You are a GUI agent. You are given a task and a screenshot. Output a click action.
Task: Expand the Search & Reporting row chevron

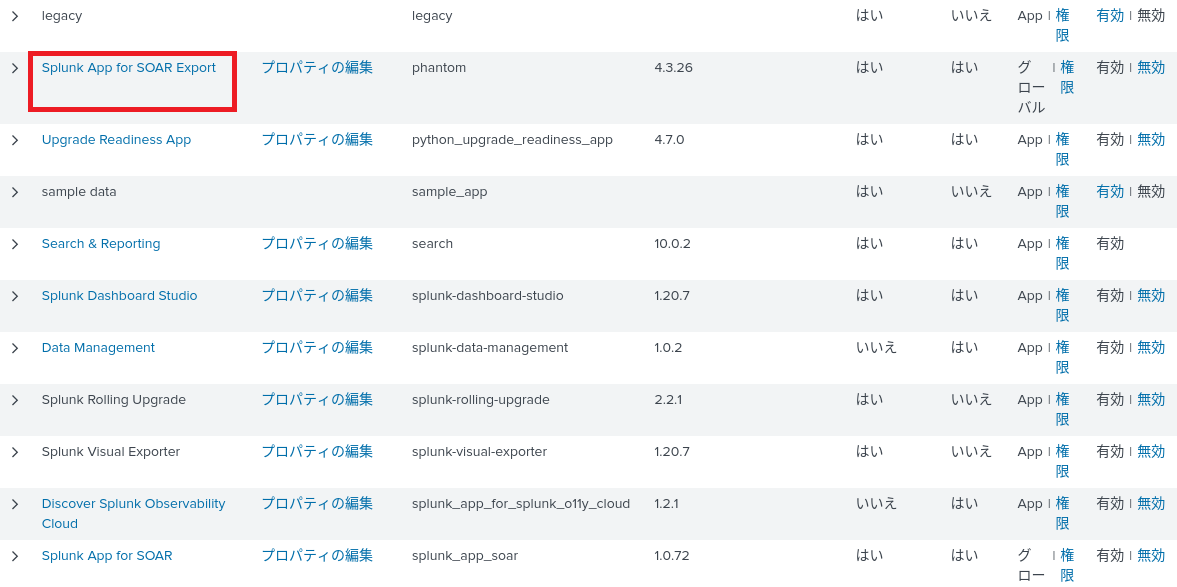pos(15,244)
